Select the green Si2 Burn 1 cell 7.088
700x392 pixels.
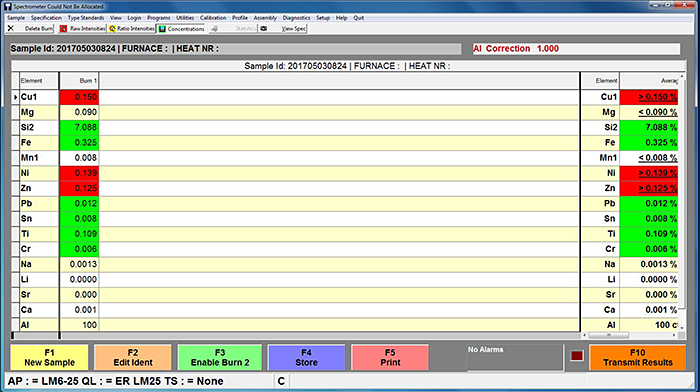(x=79, y=127)
